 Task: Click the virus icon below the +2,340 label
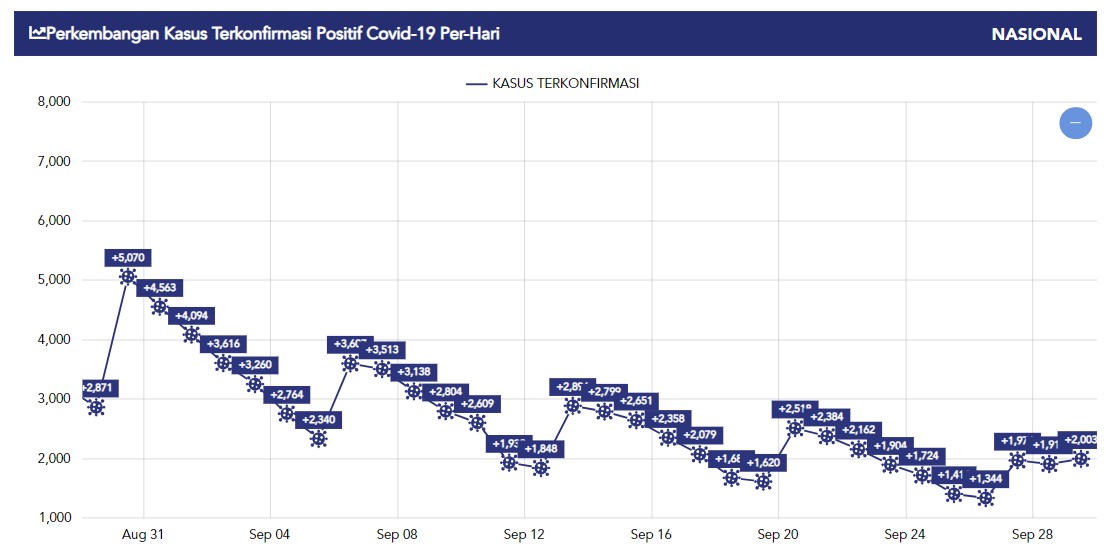[x=319, y=439]
